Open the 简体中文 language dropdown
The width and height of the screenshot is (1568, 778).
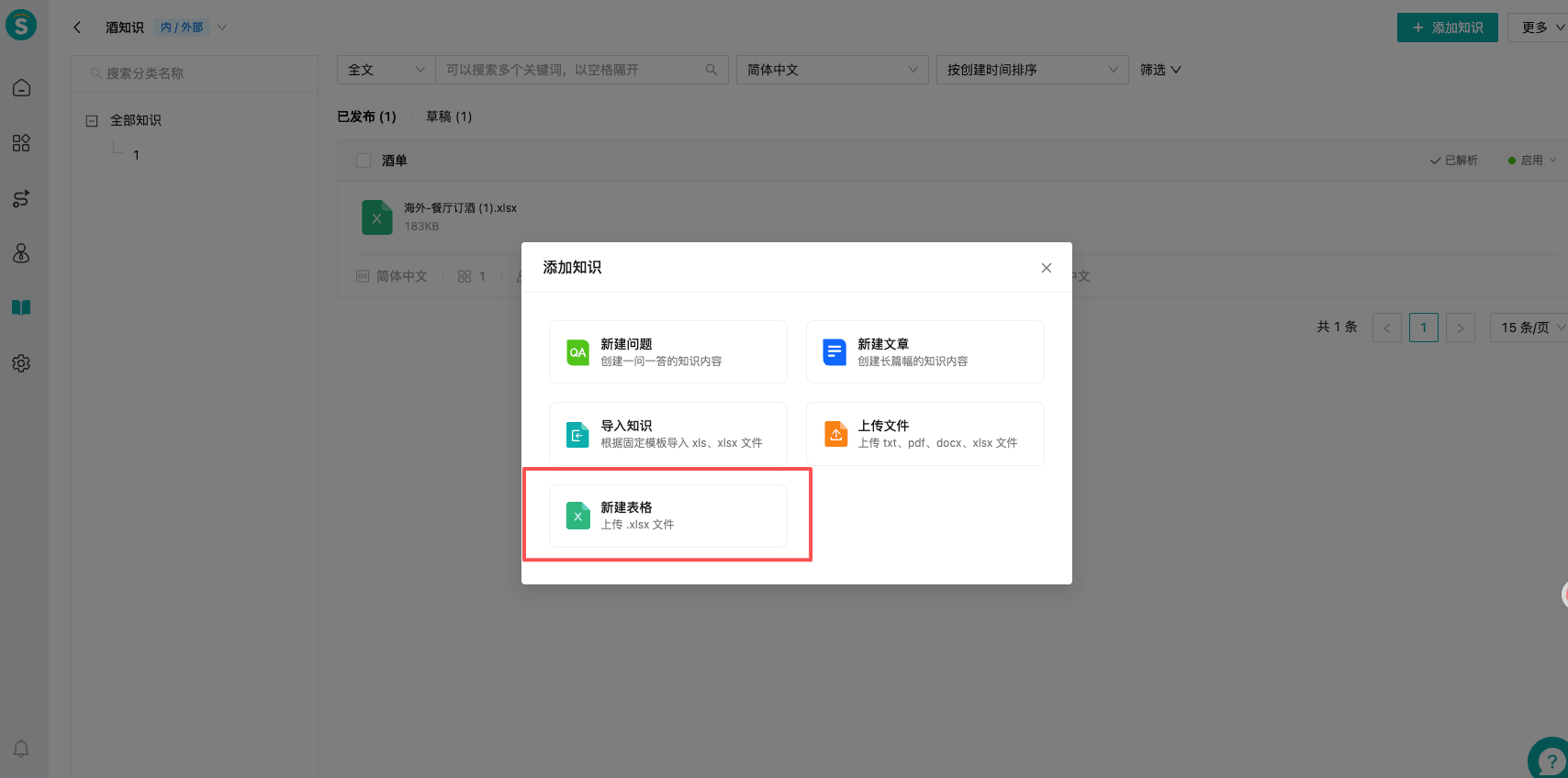pos(833,70)
